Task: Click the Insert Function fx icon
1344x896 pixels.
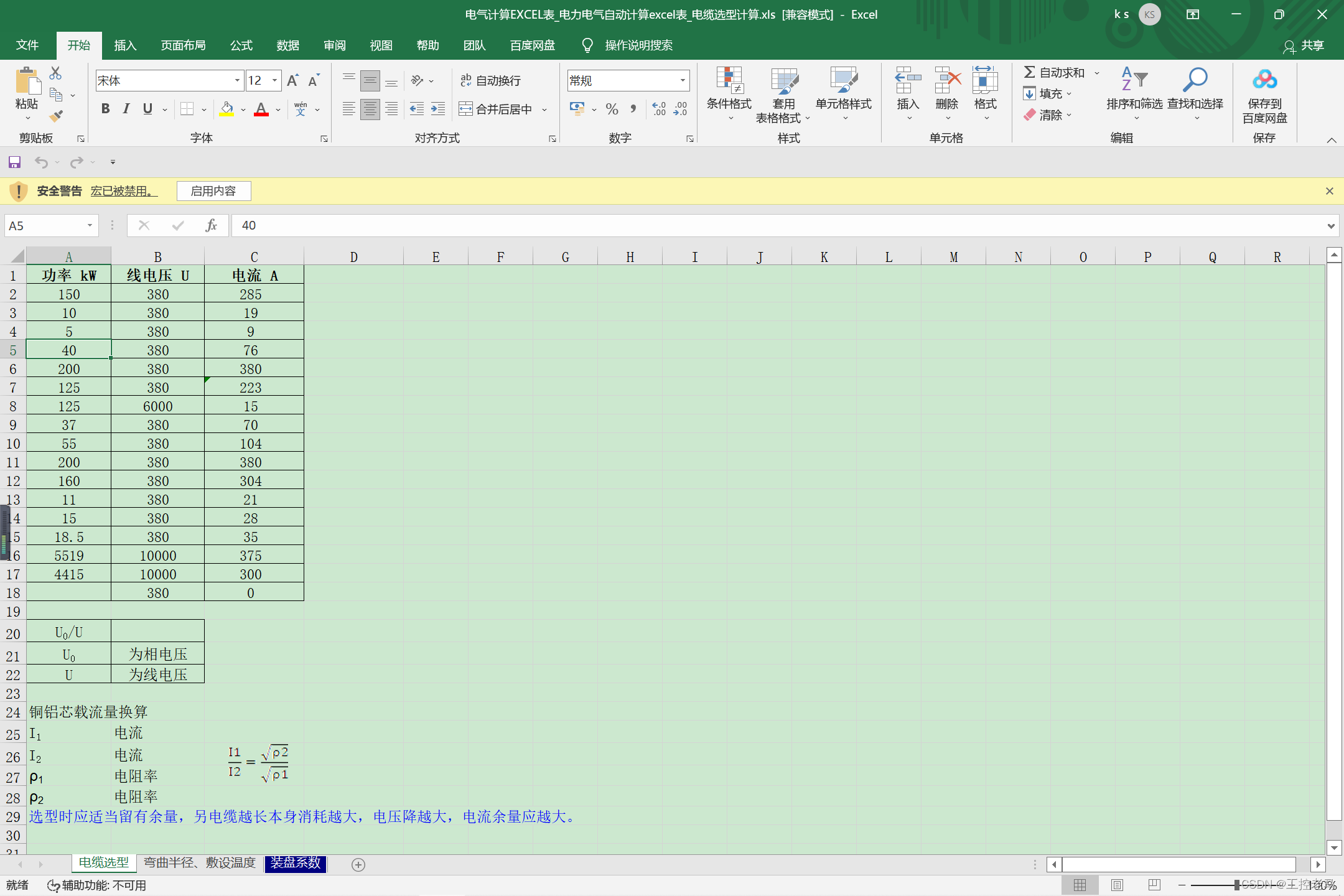Action: coord(211,225)
